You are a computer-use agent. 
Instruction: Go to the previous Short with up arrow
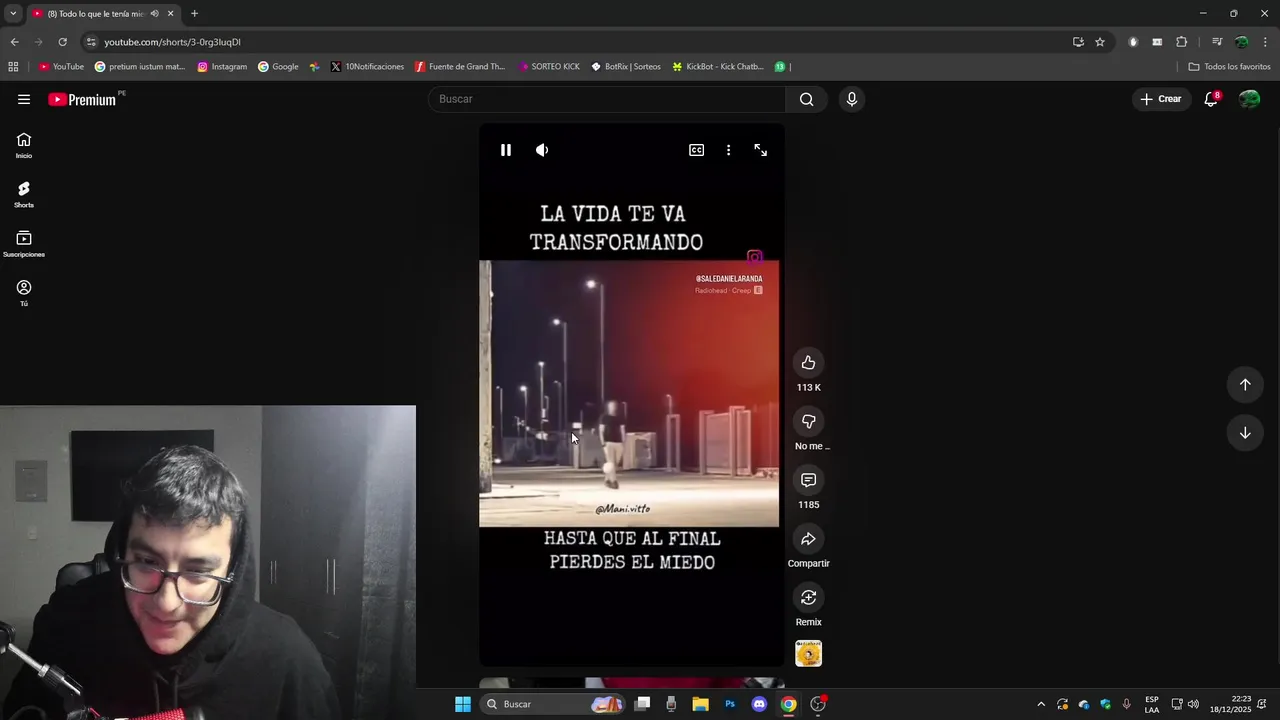(1245, 385)
